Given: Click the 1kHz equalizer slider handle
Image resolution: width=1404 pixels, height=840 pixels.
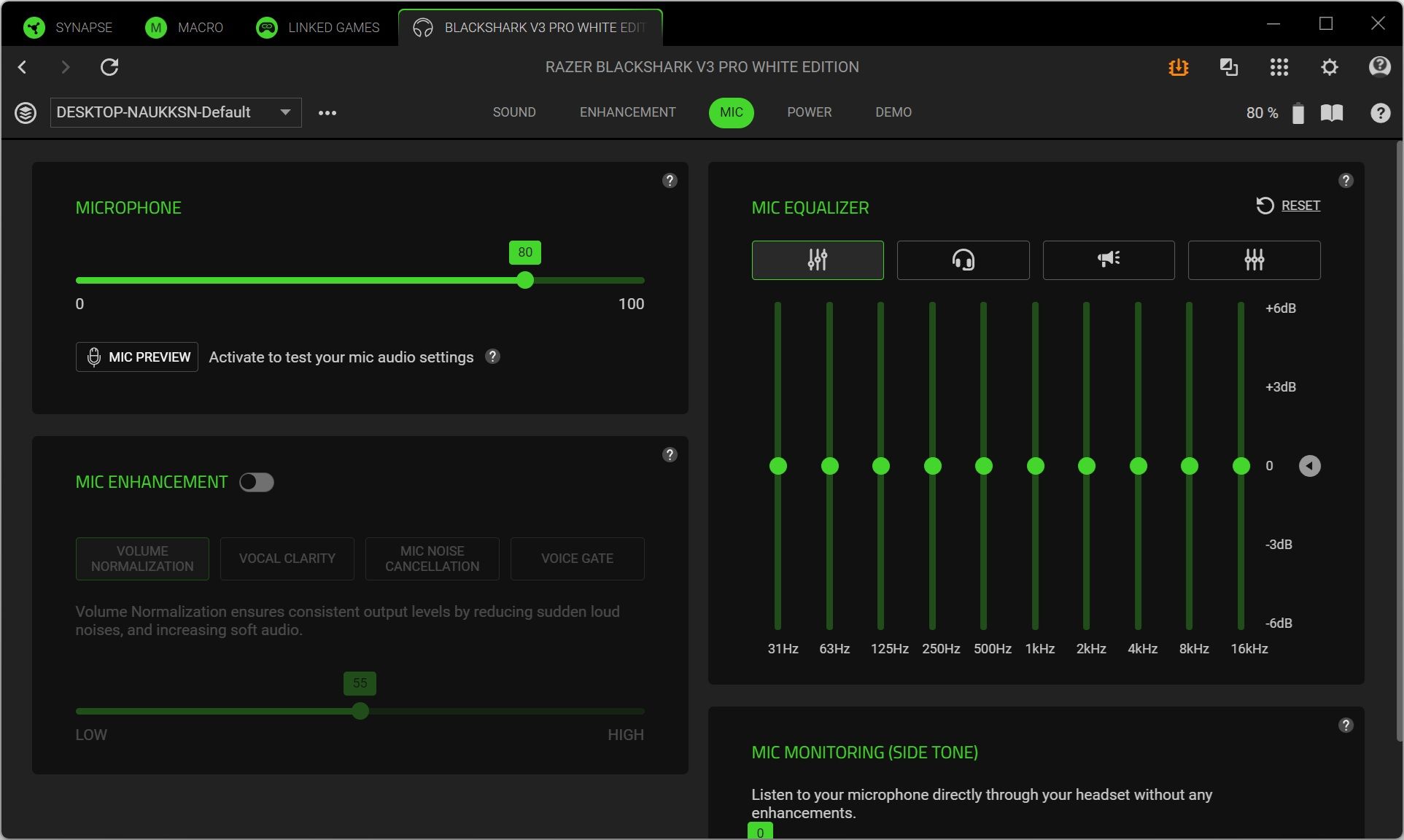Looking at the screenshot, I should pyautogui.click(x=1034, y=465).
